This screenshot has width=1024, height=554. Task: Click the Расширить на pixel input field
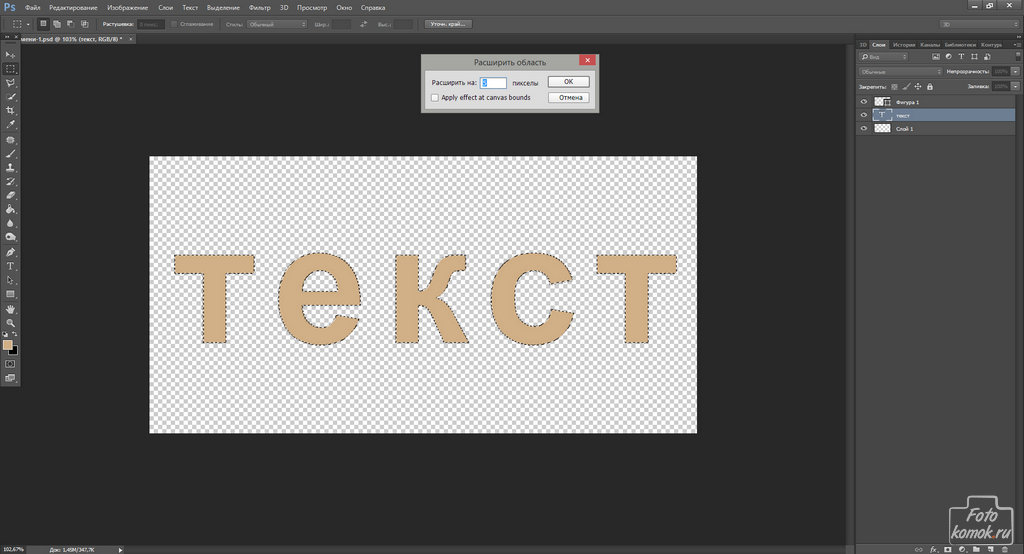(x=493, y=83)
